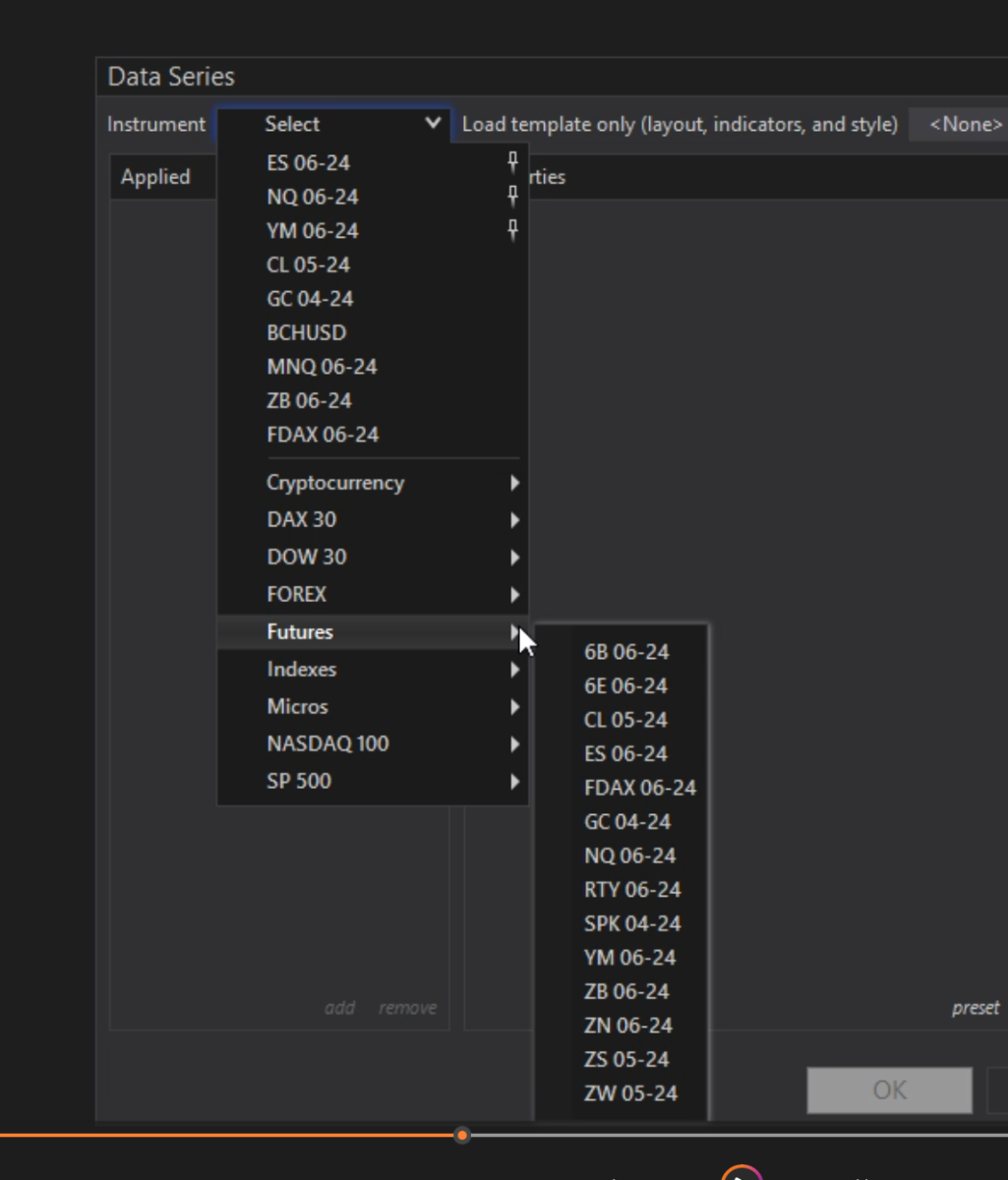Choose CL 05-24 in Futures submenu
The width and height of the screenshot is (1008, 1180).
click(x=622, y=720)
